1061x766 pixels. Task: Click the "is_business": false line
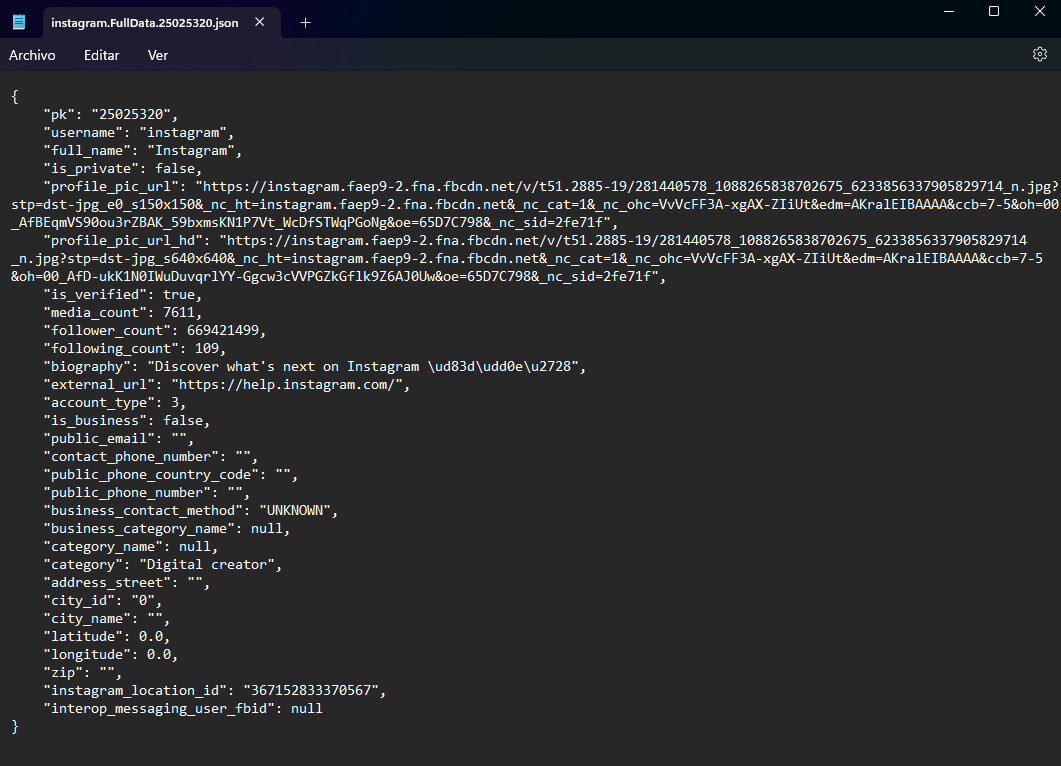tap(127, 420)
